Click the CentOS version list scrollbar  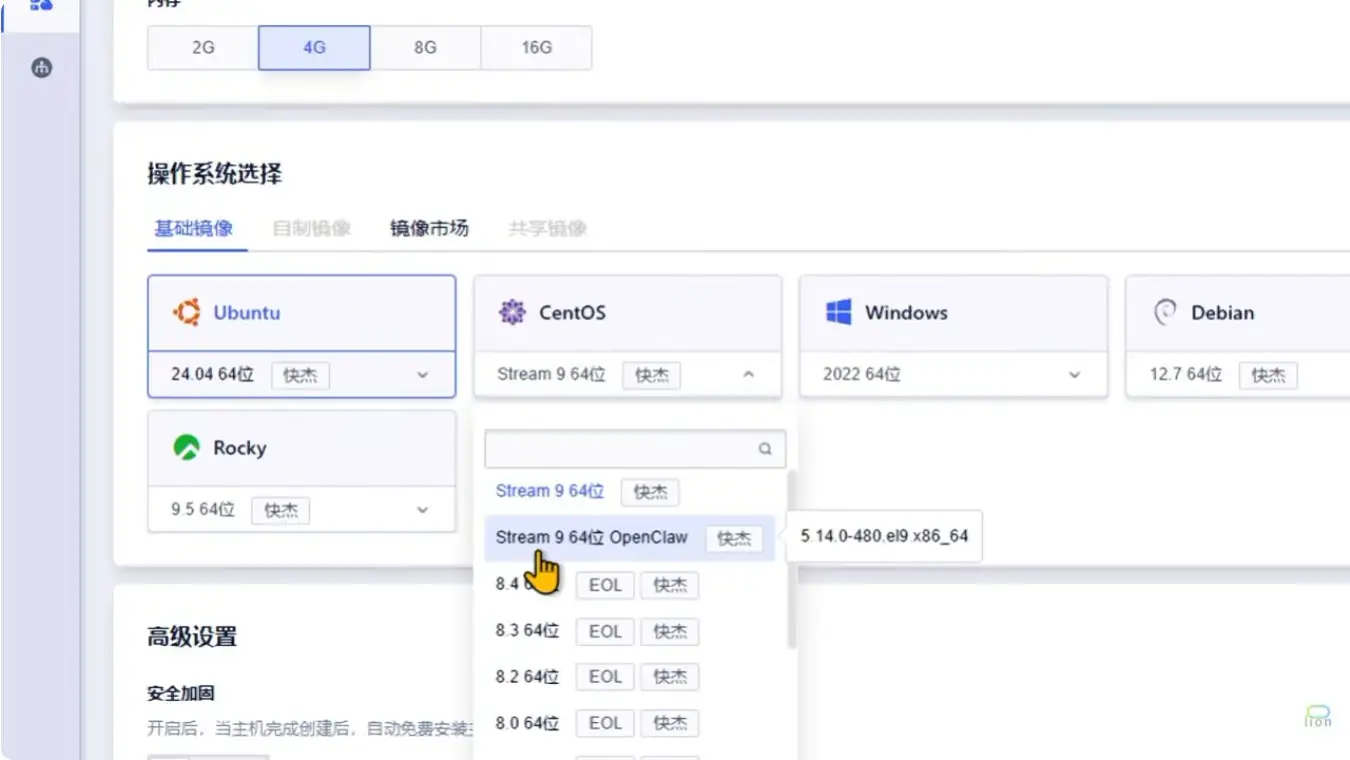click(x=792, y=560)
